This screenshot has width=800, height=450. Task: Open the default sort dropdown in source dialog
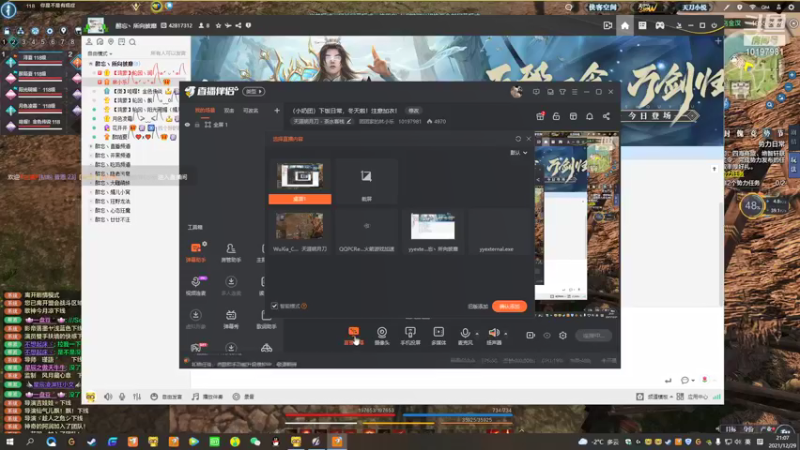[x=518, y=153]
